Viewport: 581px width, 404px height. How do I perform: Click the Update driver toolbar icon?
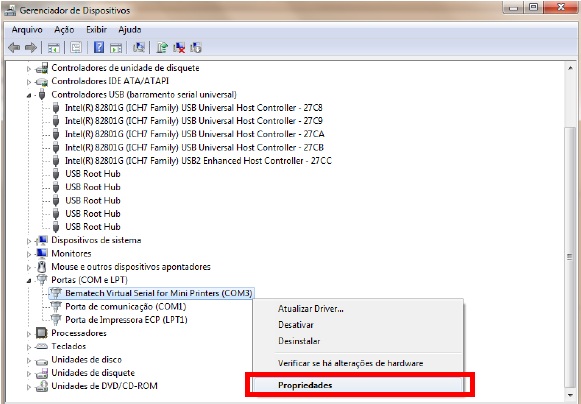tap(162, 47)
